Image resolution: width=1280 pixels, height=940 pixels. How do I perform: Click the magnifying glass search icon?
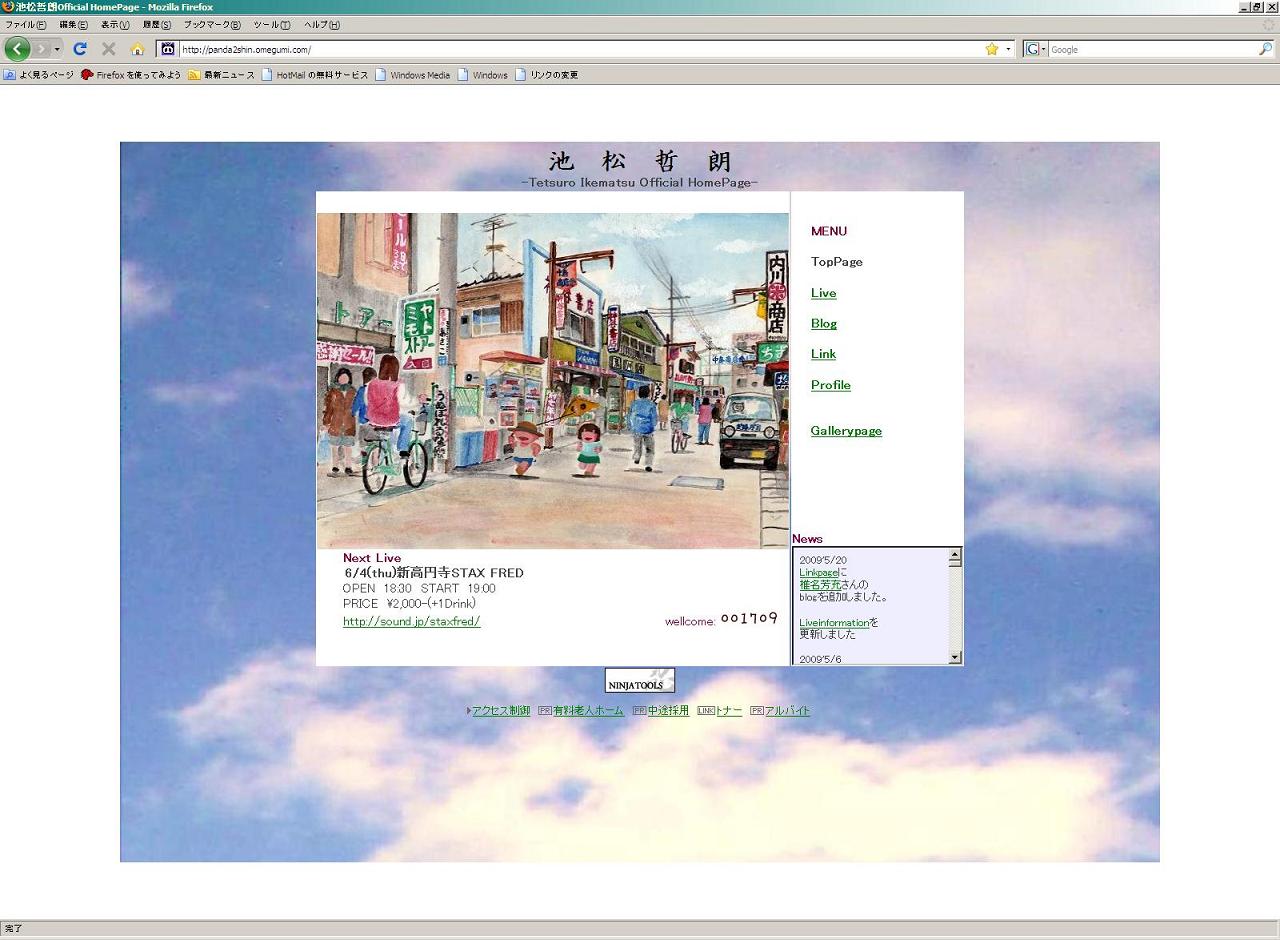point(1265,49)
